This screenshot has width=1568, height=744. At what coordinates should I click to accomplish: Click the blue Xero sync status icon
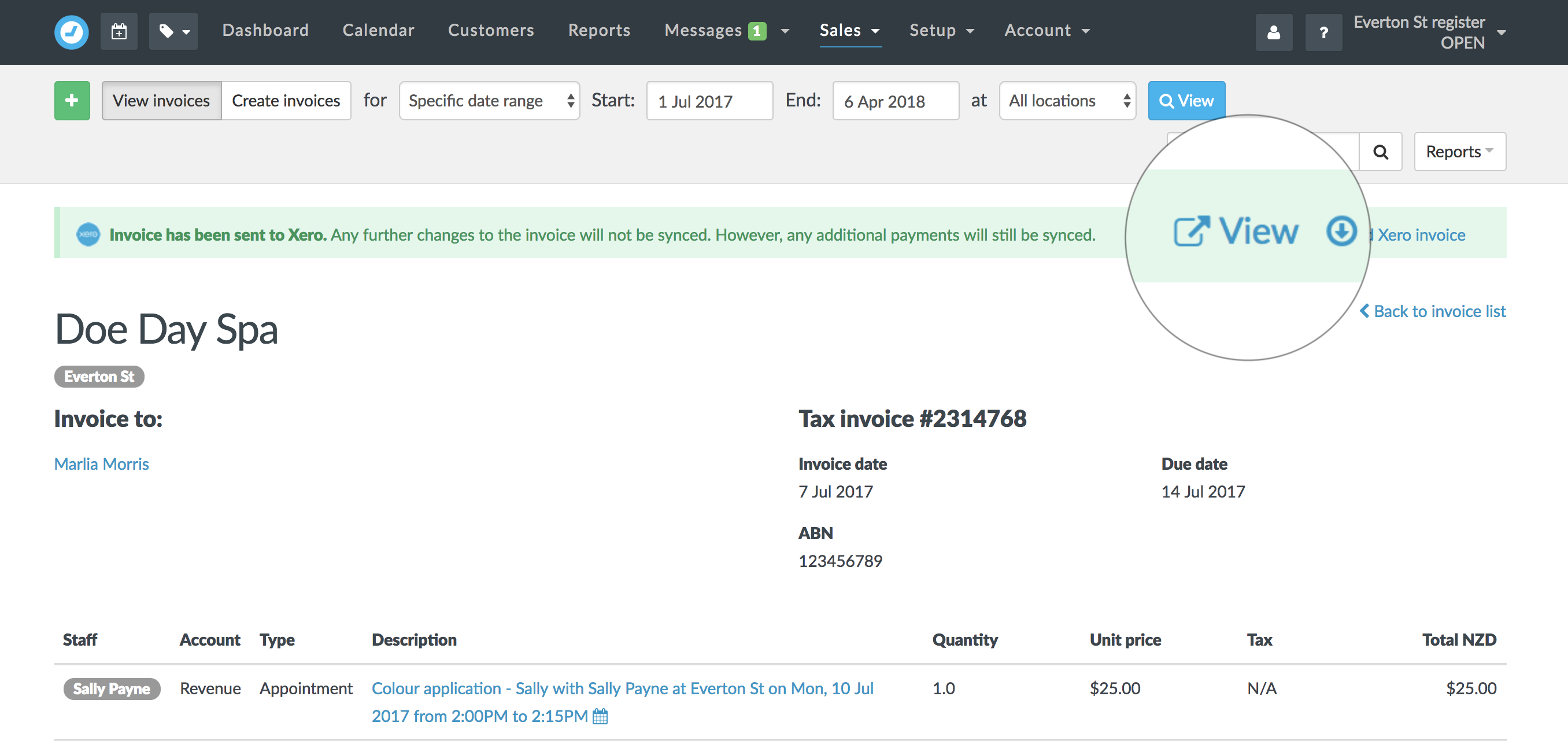[89, 234]
